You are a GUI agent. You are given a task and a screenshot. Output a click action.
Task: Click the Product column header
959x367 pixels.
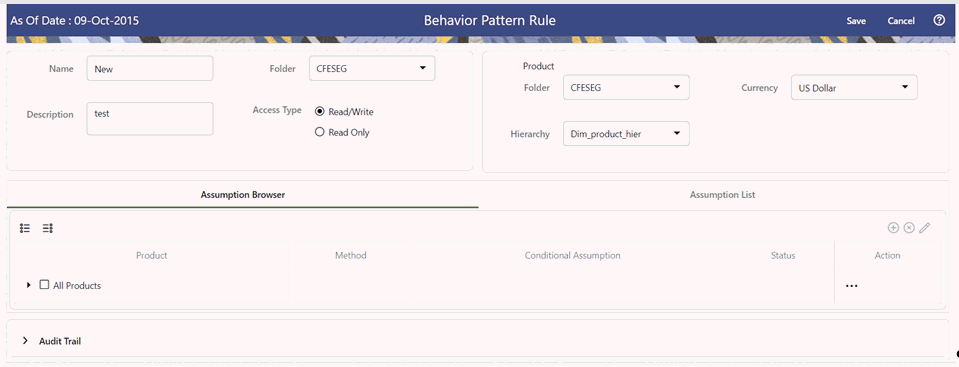pyautogui.click(x=152, y=255)
